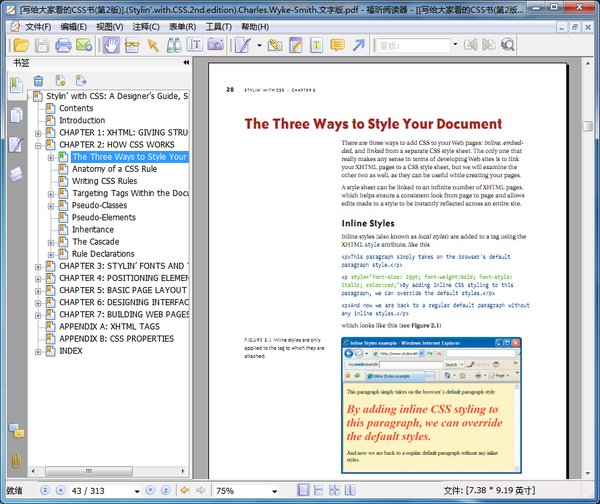Click the yellow comment note tool
The width and height of the screenshot is (600, 504).
338,46
